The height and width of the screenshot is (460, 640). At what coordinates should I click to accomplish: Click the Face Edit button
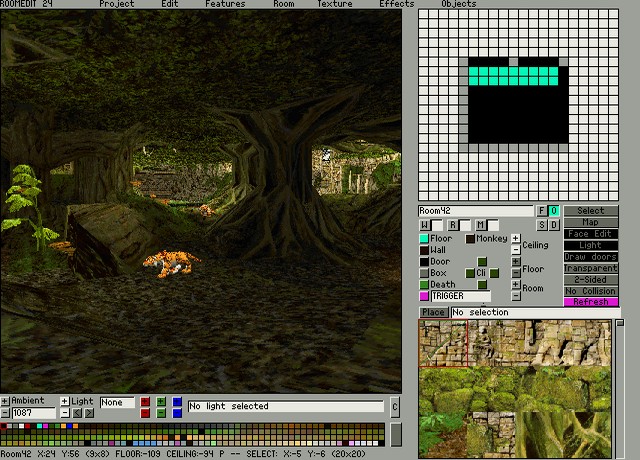[x=591, y=234]
